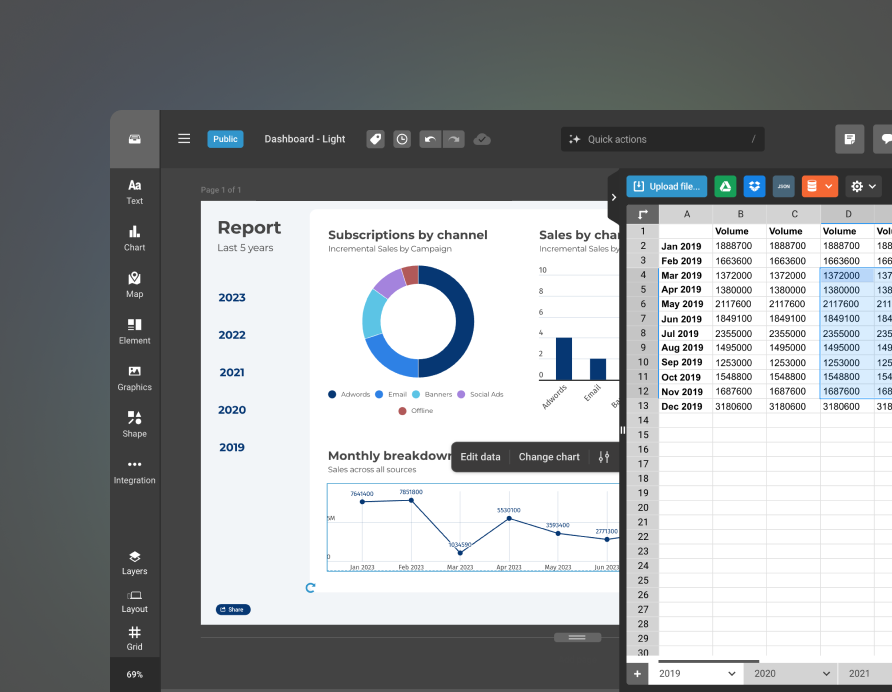
Task: Click the Share button on the page
Action: click(x=233, y=609)
